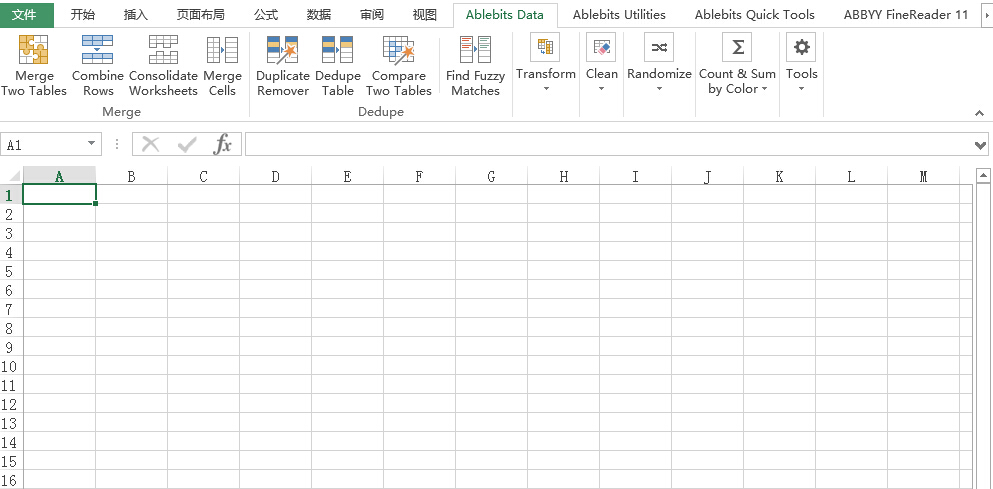Open the 页面布局 Page Layout tab
Image resolution: width=993 pixels, height=489 pixels.
tap(200, 15)
